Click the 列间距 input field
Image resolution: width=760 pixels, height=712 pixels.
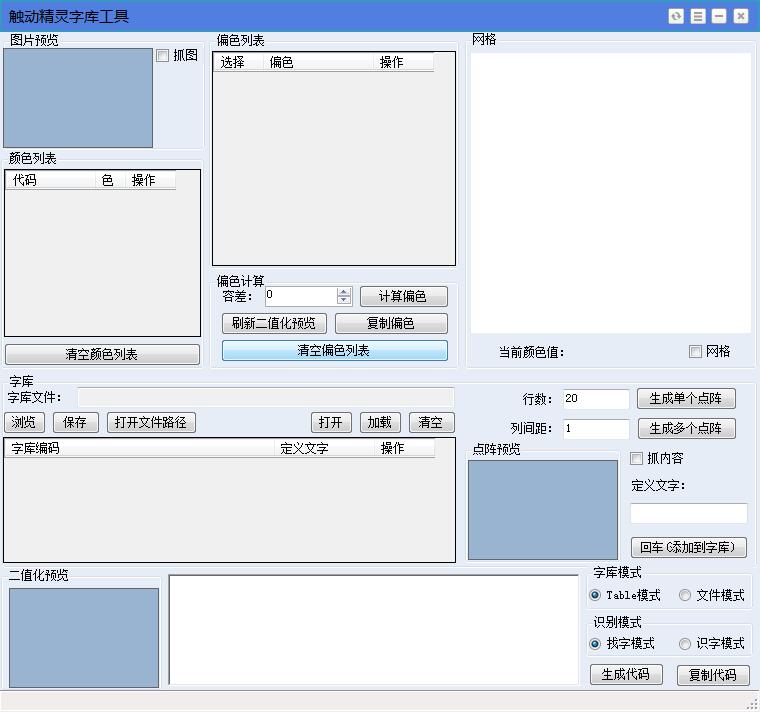596,429
